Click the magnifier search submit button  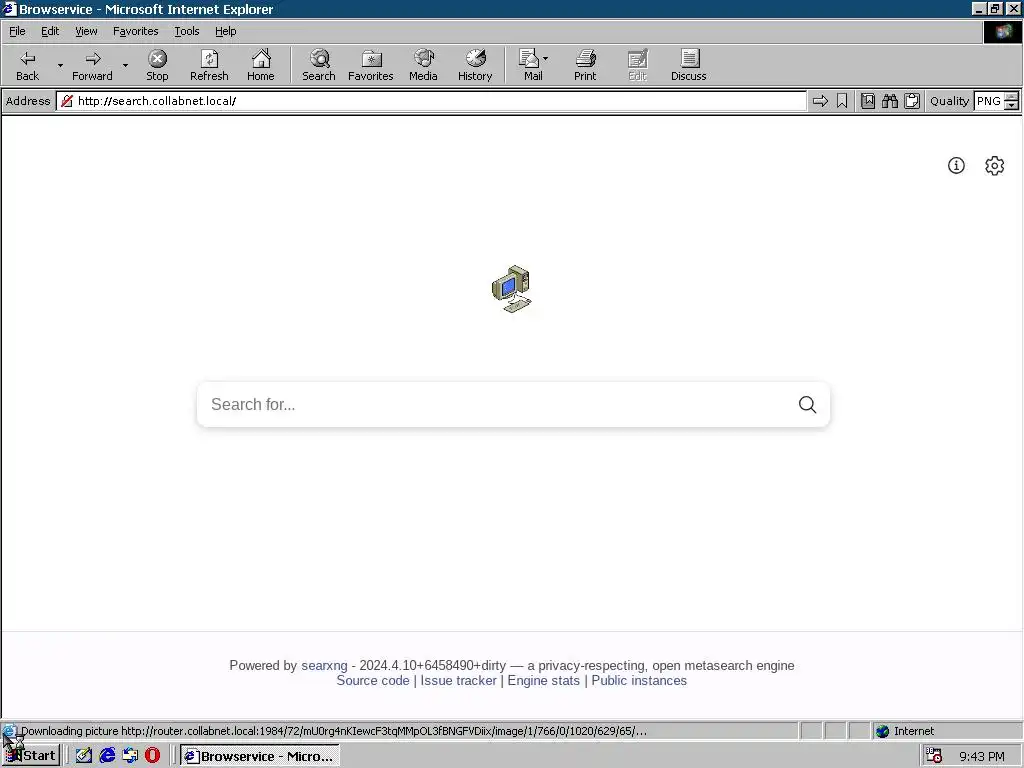(x=807, y=404)
